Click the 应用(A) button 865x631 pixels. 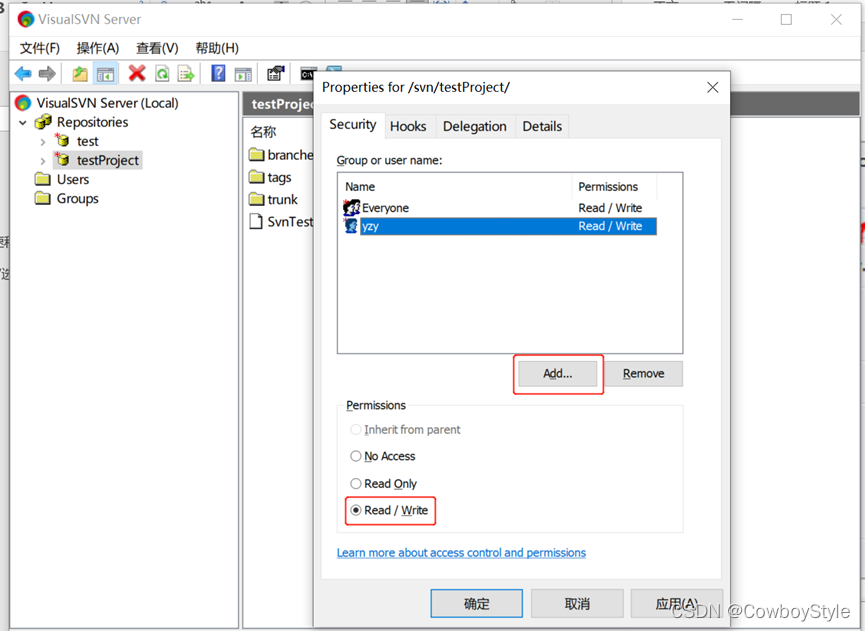point(677,603)
